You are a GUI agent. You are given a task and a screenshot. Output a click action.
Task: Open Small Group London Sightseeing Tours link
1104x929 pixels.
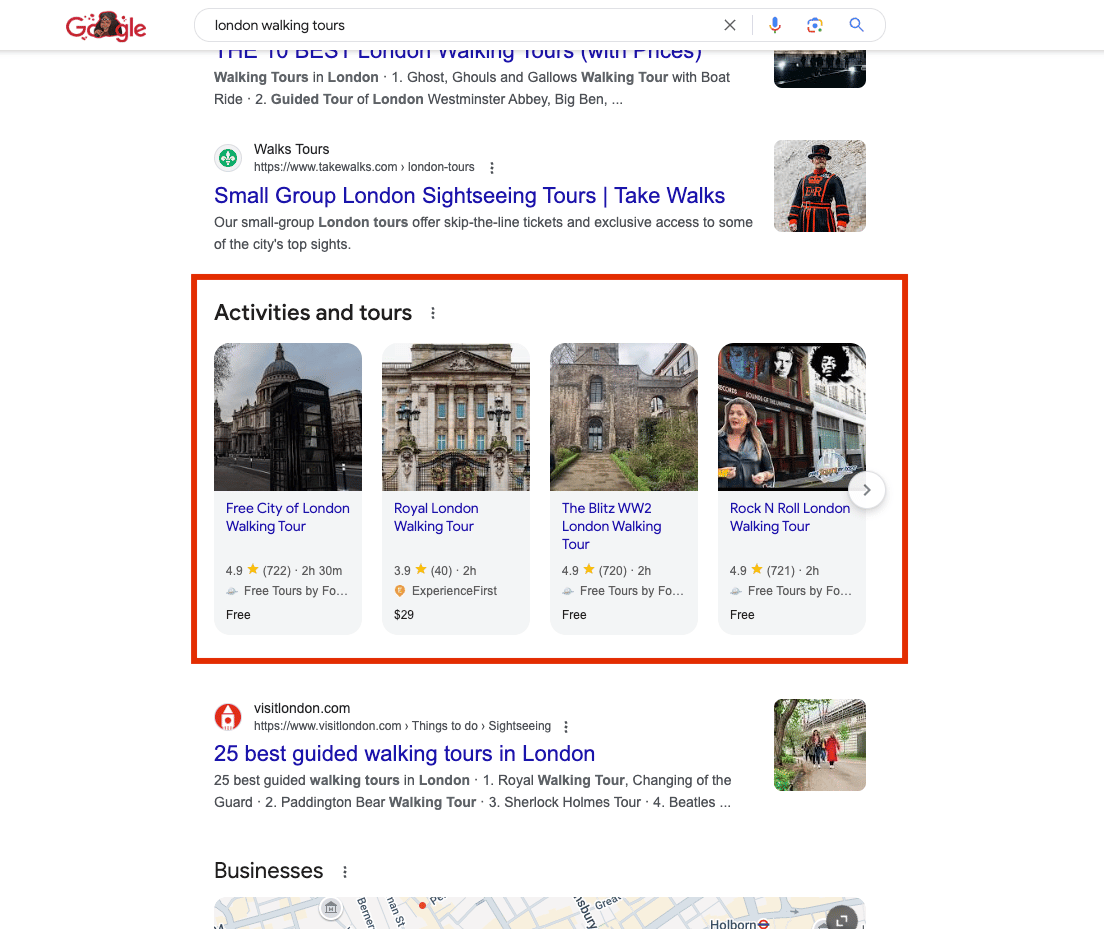tap(470, 195)
